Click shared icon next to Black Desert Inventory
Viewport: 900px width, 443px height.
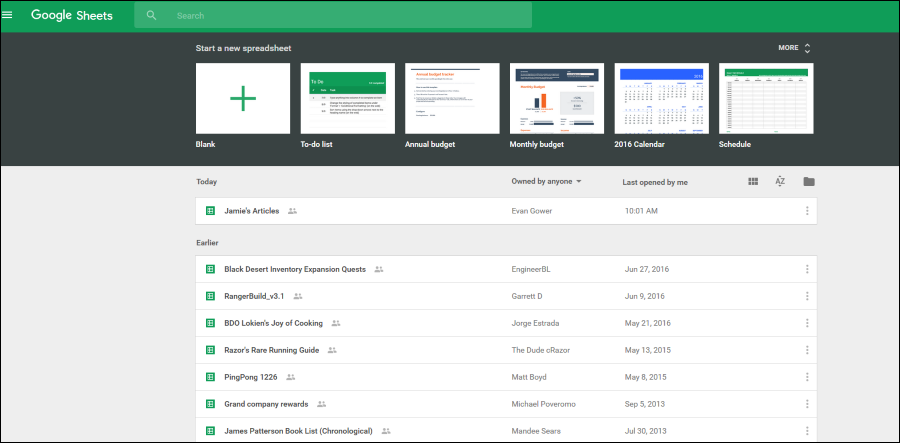379,269
